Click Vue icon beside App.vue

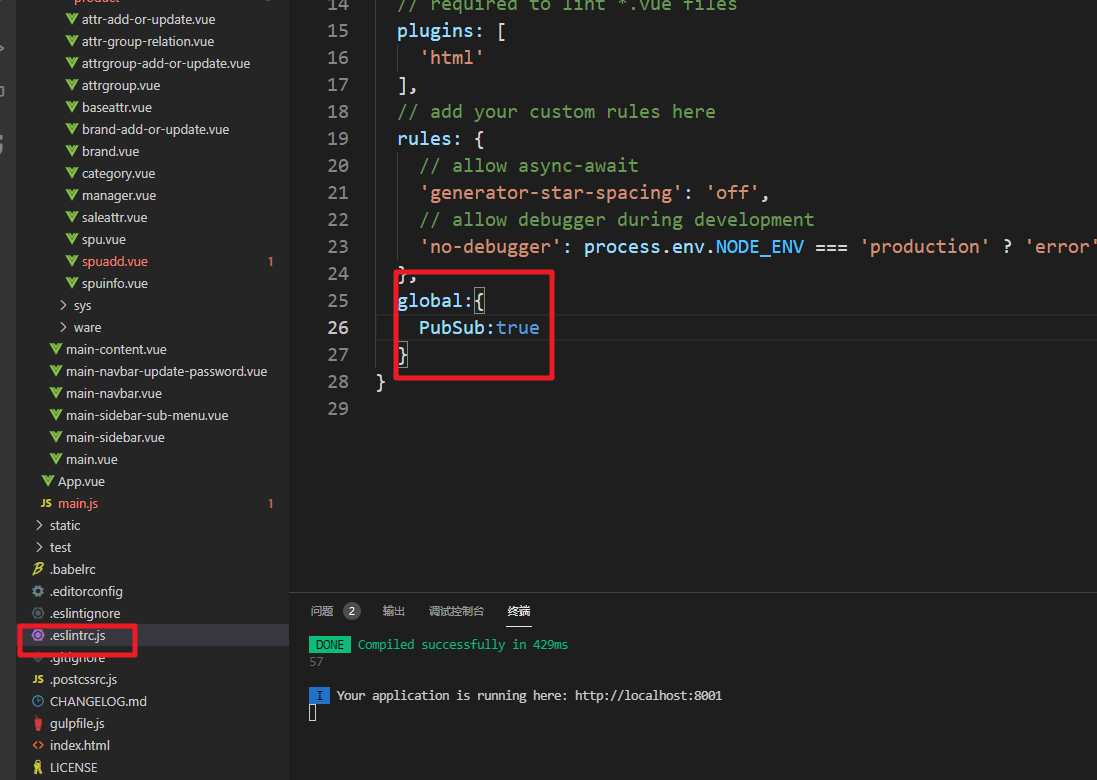pos(48,481)
